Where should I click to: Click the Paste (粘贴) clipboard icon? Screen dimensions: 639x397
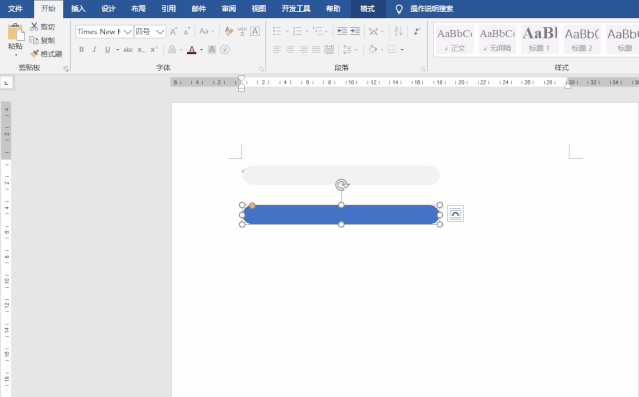(x=16, y=32)
